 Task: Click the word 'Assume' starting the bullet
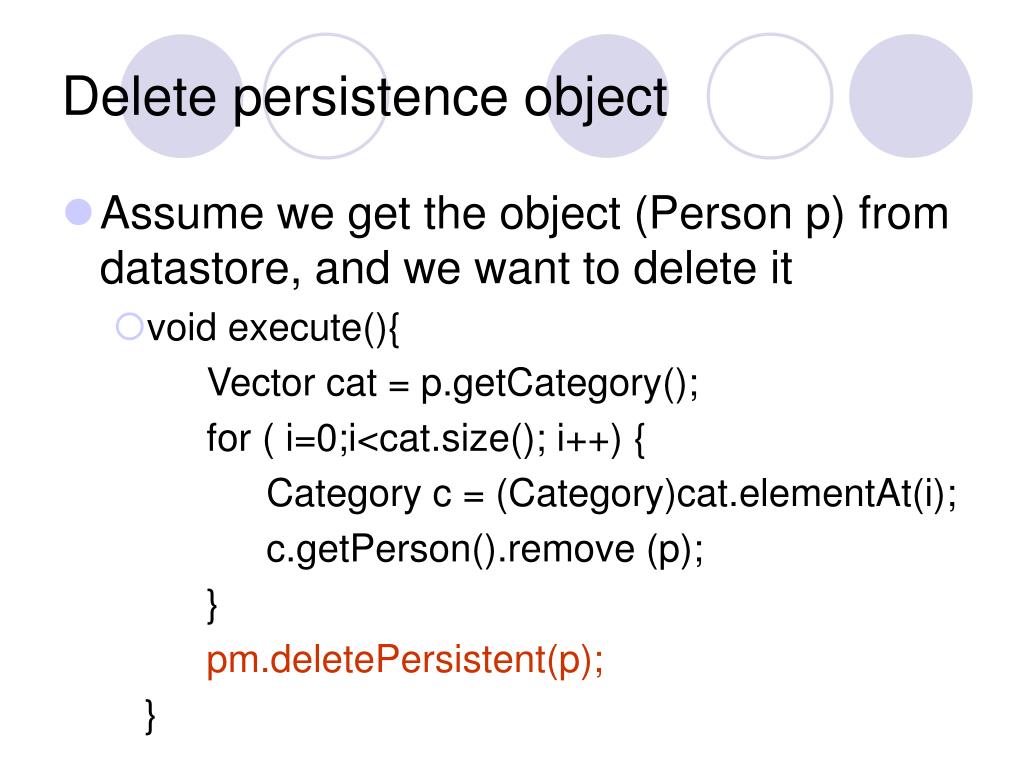[182, 213]
